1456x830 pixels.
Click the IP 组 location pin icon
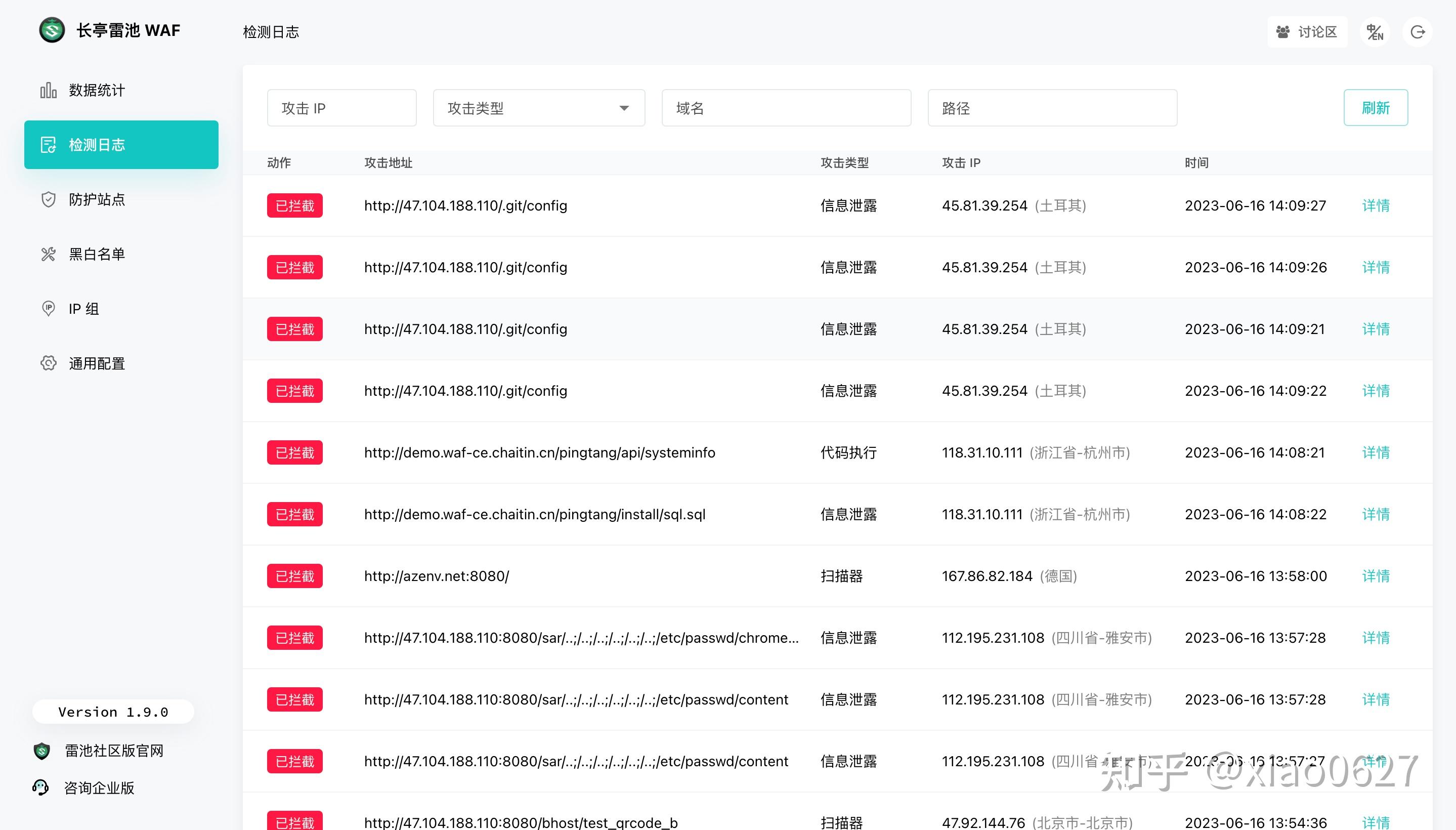tap(49, 309)
